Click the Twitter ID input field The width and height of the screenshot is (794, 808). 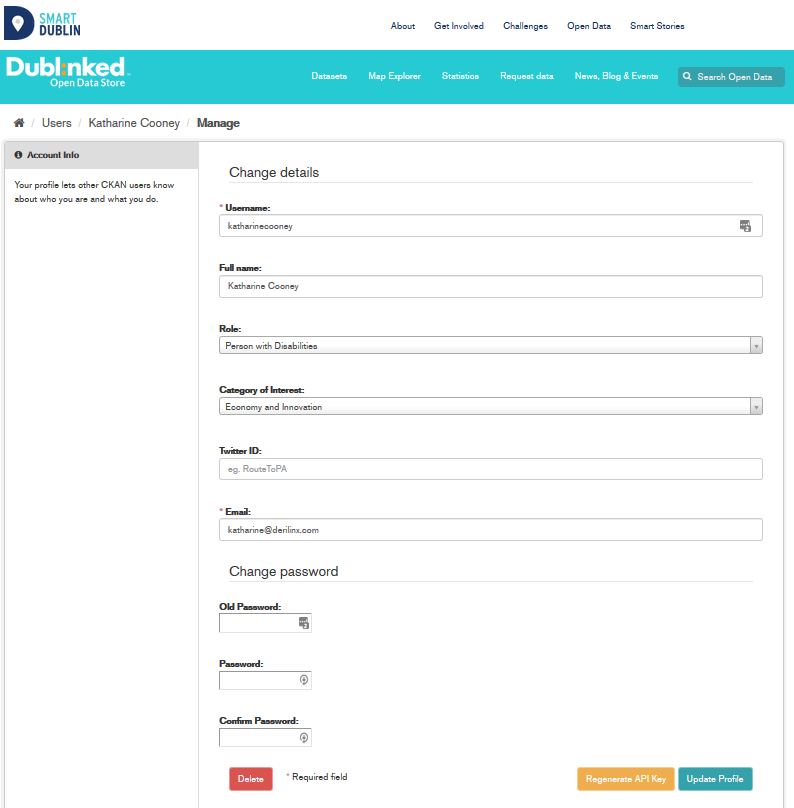click(x=490, y=469)
